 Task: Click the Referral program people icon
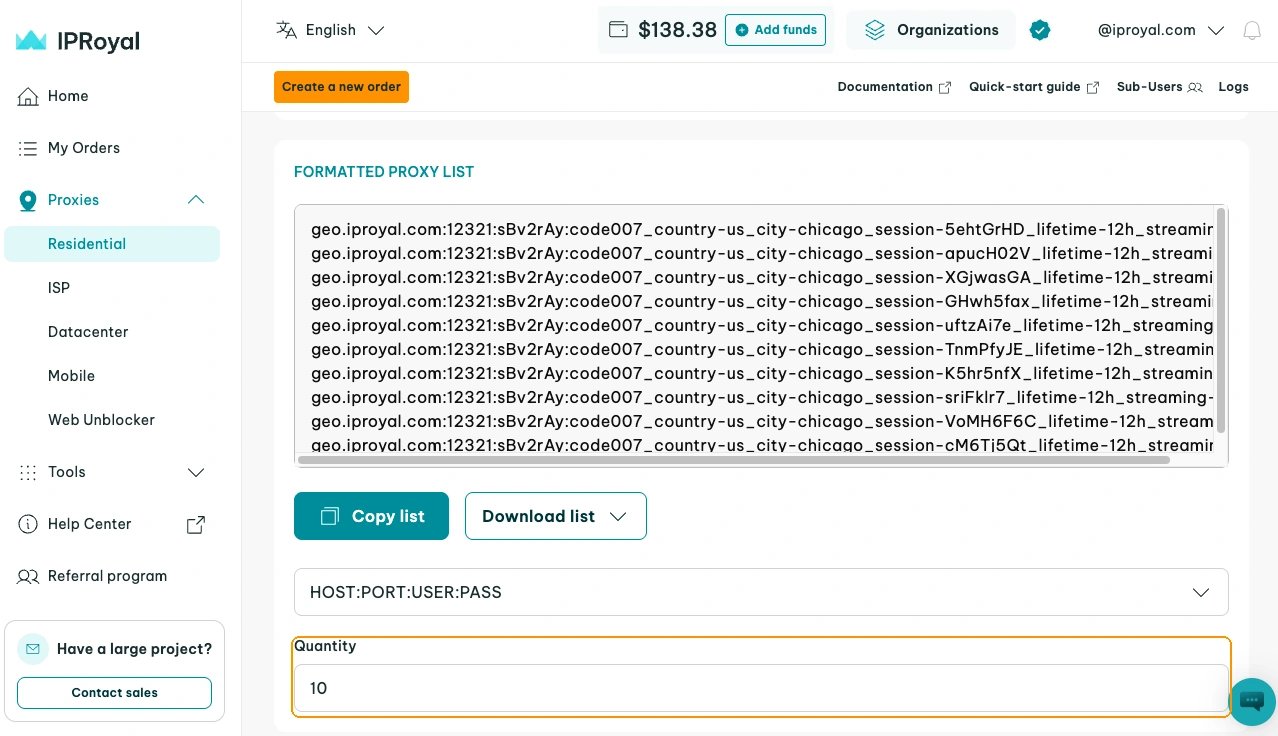coord(28,576)
